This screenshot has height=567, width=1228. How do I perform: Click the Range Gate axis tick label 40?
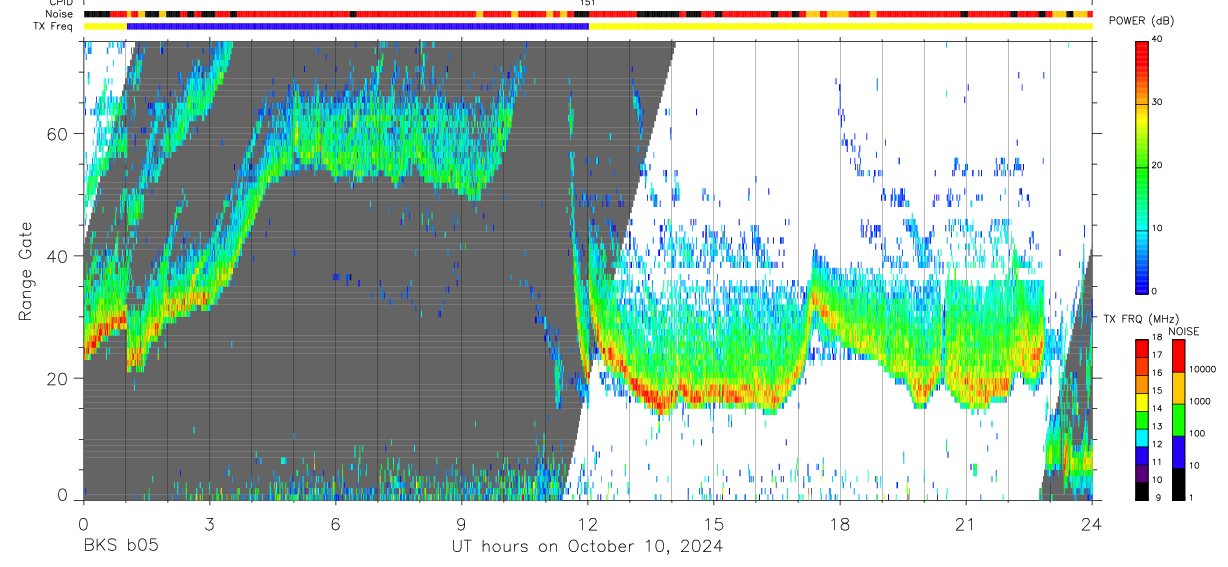57,256
